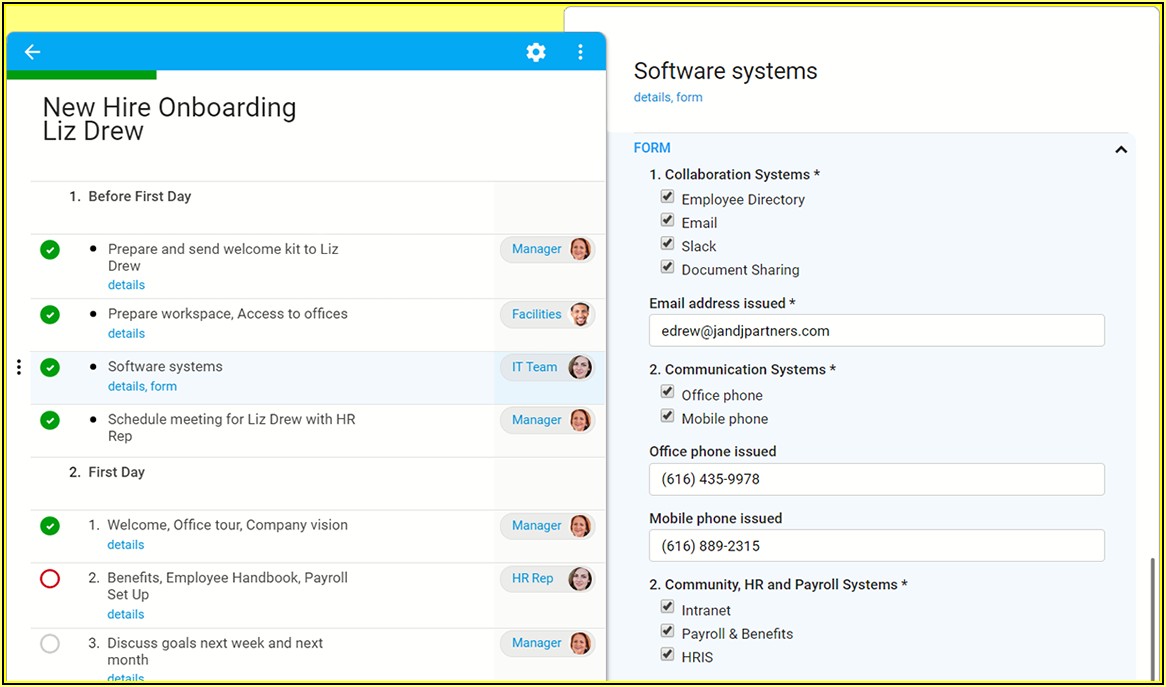Click the drag handle beside Software systems task

pyautogui.click(x=19, y=368)
